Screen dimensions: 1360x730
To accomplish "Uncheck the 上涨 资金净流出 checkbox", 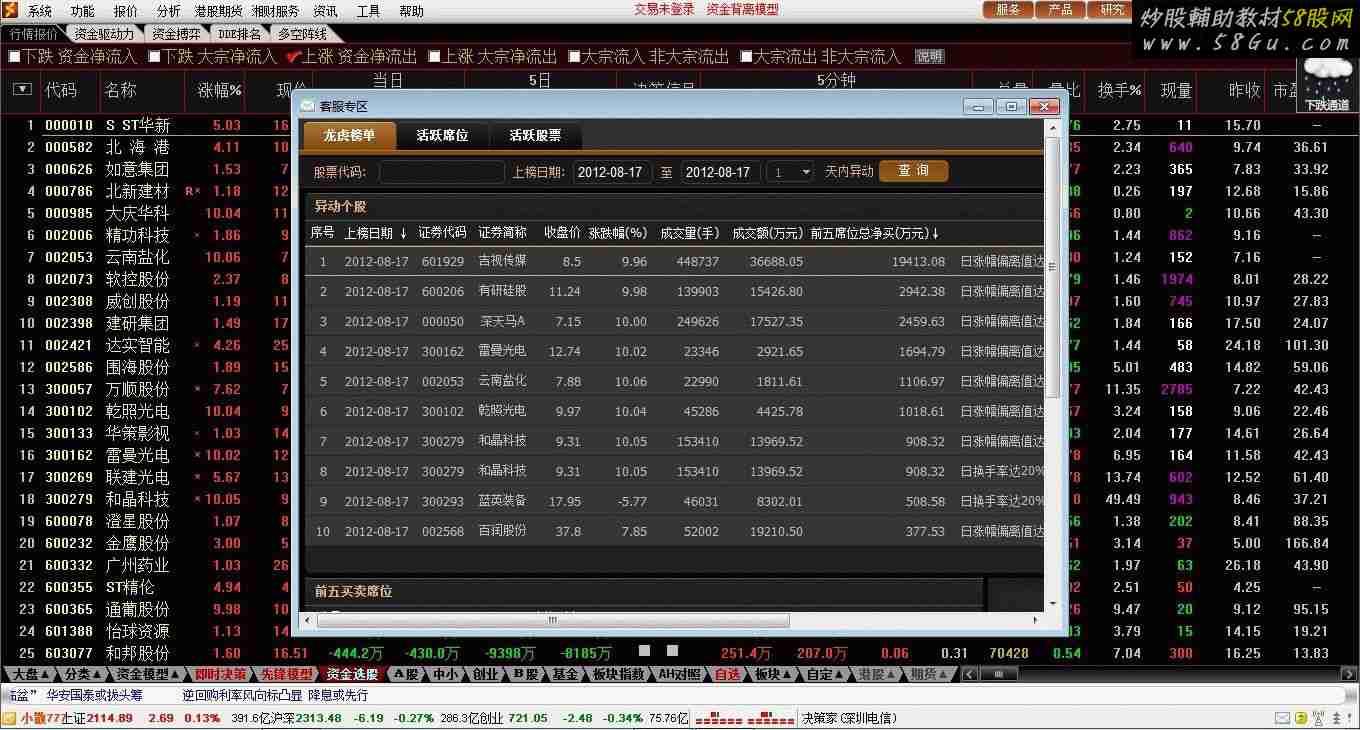I will (x=294, y=57).
